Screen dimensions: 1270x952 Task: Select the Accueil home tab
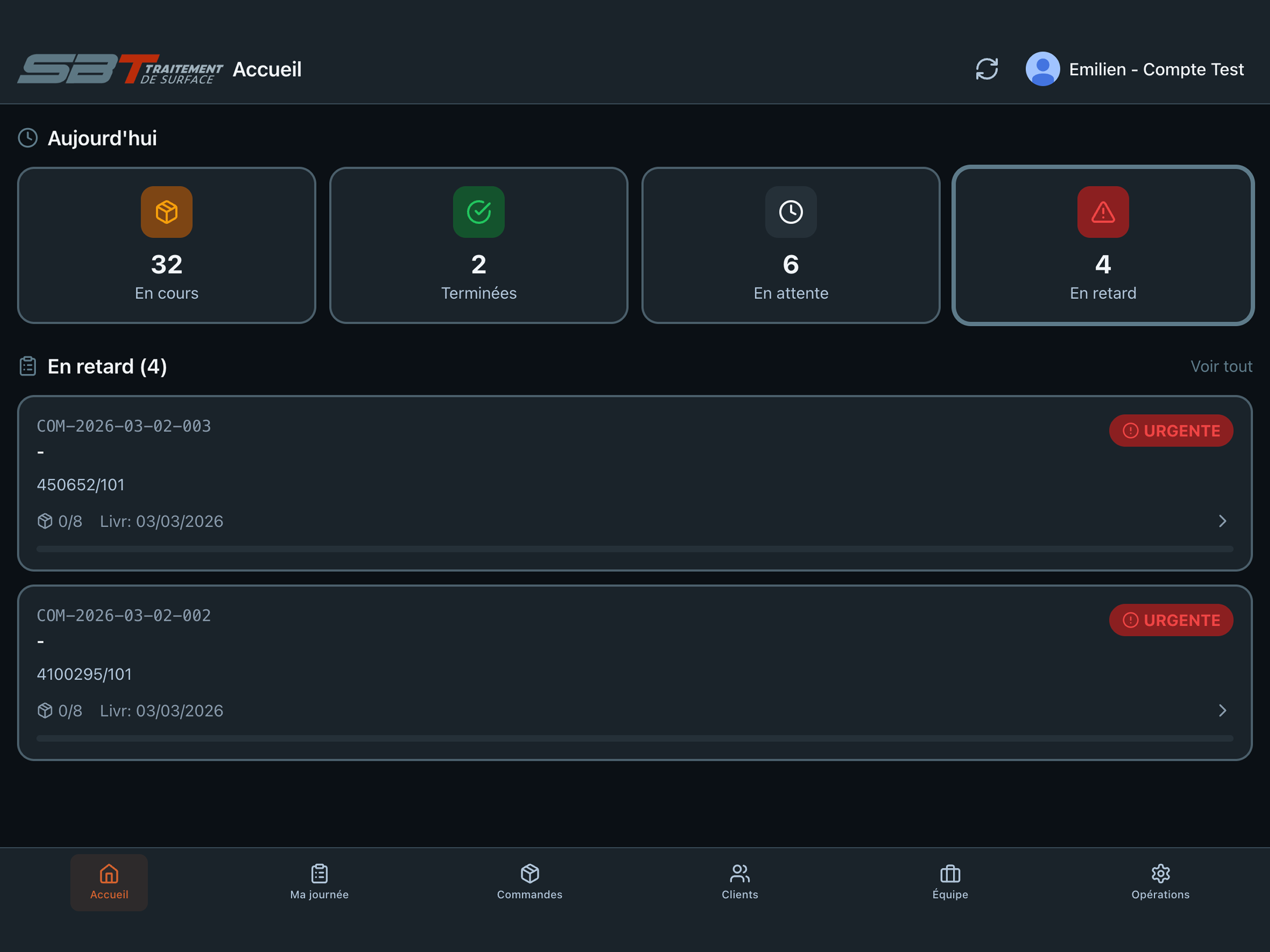(x=109, y=882)
